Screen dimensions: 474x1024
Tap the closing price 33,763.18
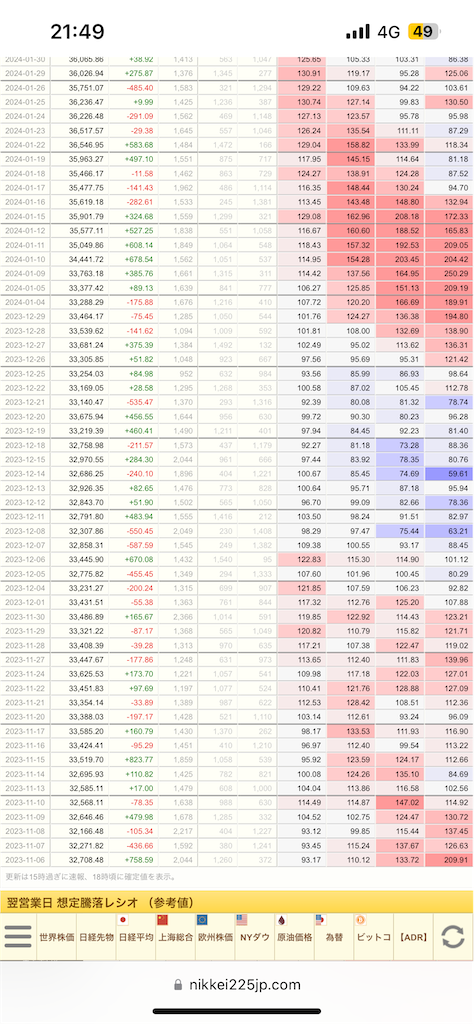[85, 273]
